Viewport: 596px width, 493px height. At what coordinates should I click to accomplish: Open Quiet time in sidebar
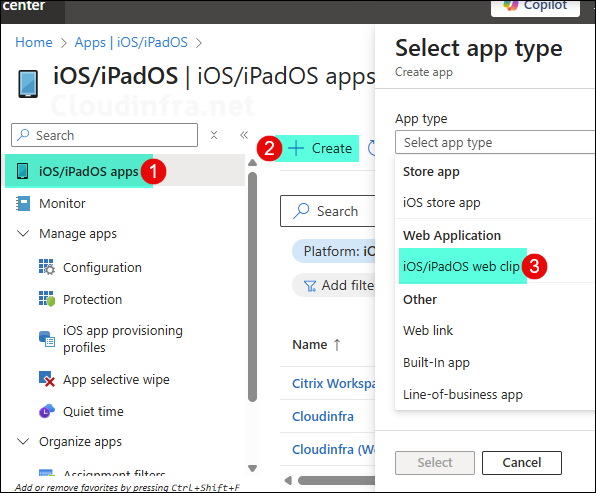[x=93, y=411]
